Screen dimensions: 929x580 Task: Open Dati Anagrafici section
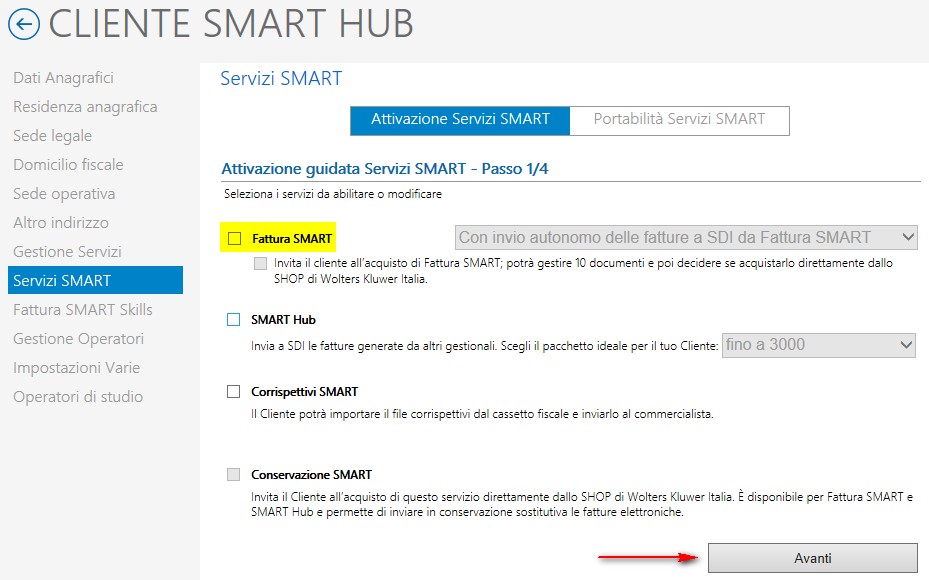(x=63, y=78)
